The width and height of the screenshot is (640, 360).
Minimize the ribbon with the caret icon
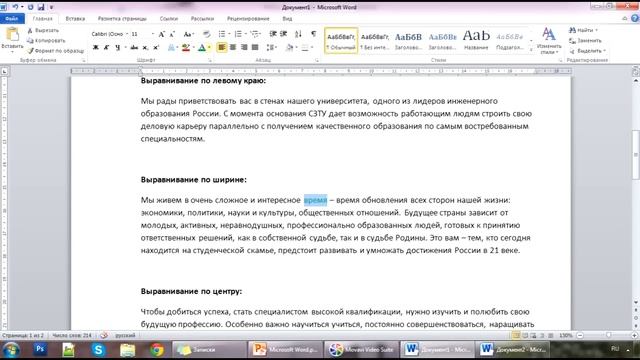click(x=624, y=18)
